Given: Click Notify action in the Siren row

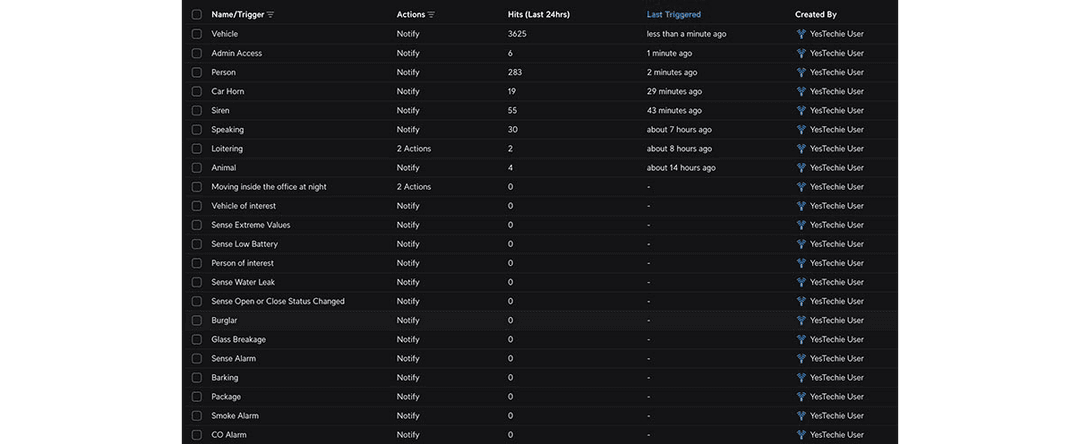Looking at the screenshot, I should coord(408,110).
